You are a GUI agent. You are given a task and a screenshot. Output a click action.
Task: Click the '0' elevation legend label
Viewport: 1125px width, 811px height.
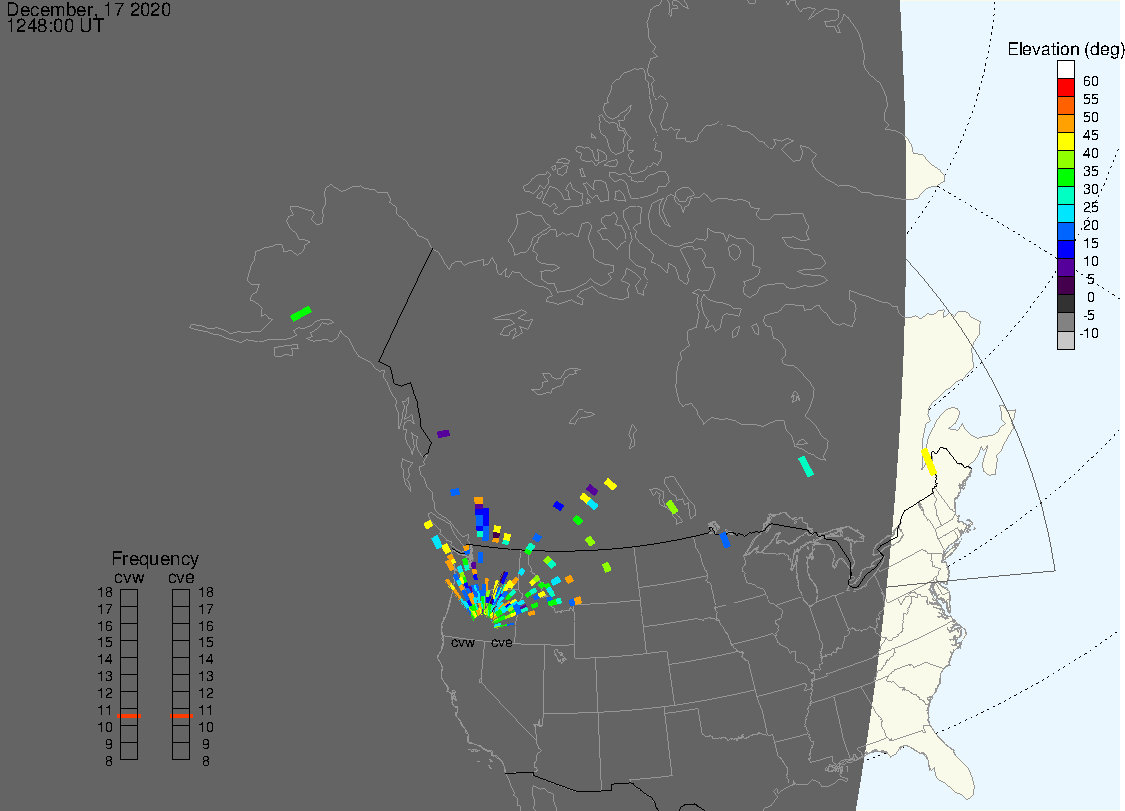click(1091, 297)
